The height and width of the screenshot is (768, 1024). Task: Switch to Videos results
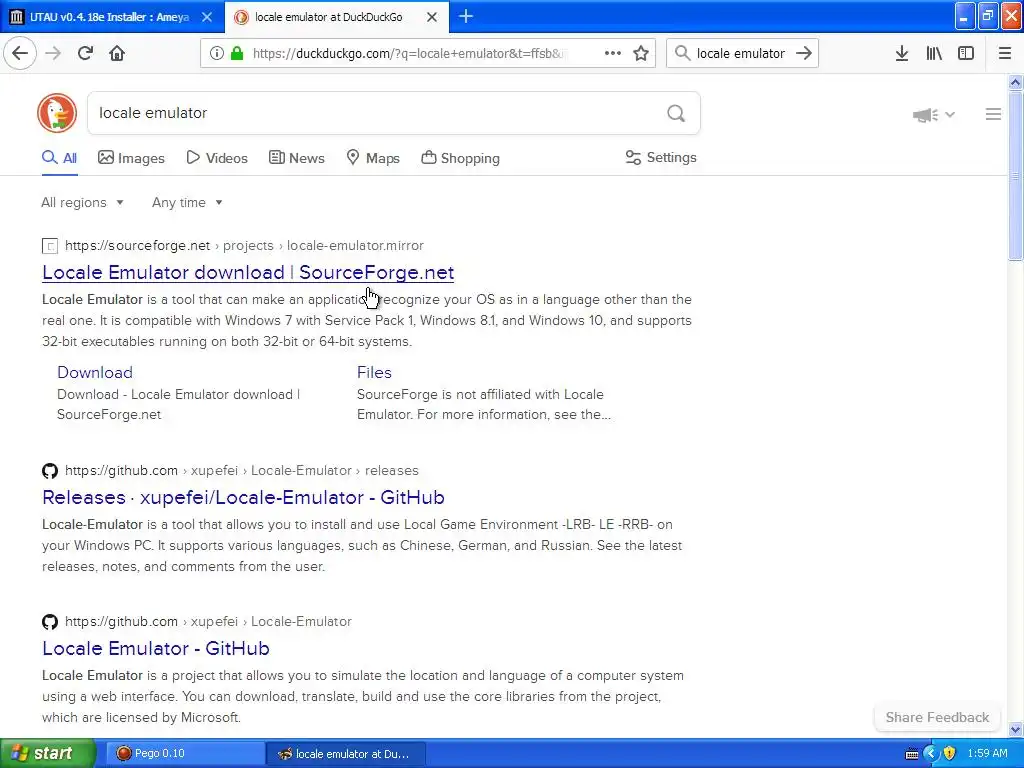[x=217, y=158]
